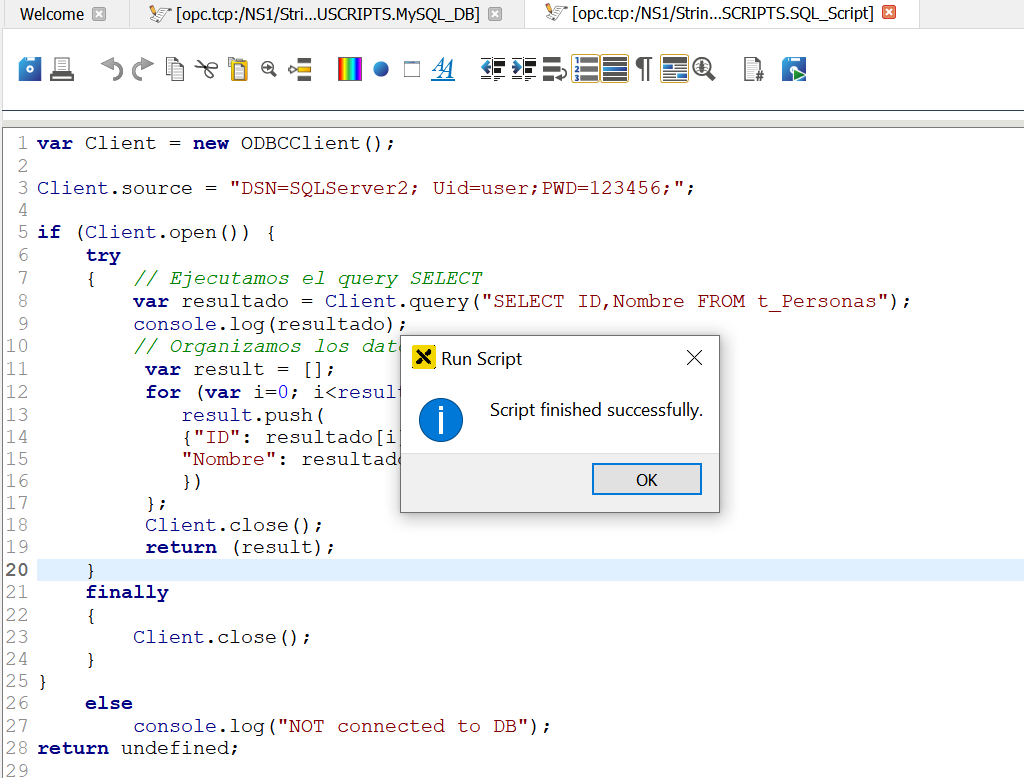Click the DSN connection string on line 3
Screen dimensions: 1024x778
(x=456, y=188)
